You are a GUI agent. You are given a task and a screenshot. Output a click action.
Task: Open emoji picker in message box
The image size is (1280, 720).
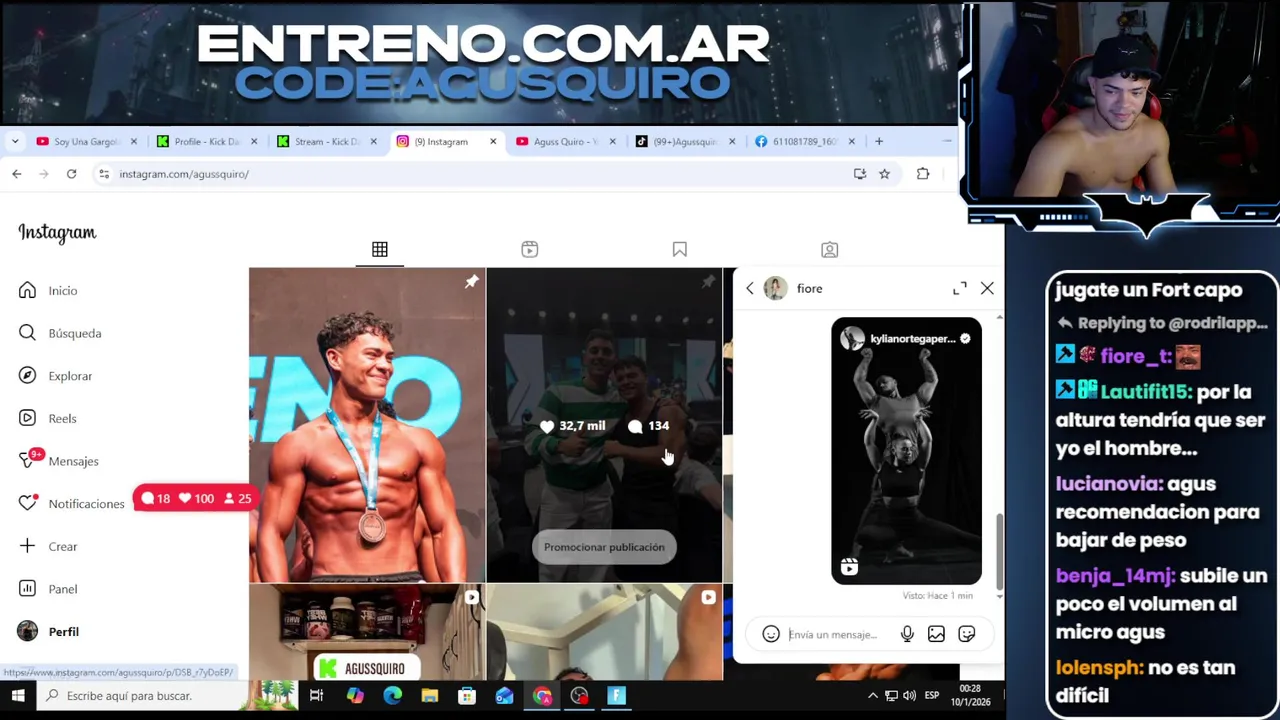(771, 634)
